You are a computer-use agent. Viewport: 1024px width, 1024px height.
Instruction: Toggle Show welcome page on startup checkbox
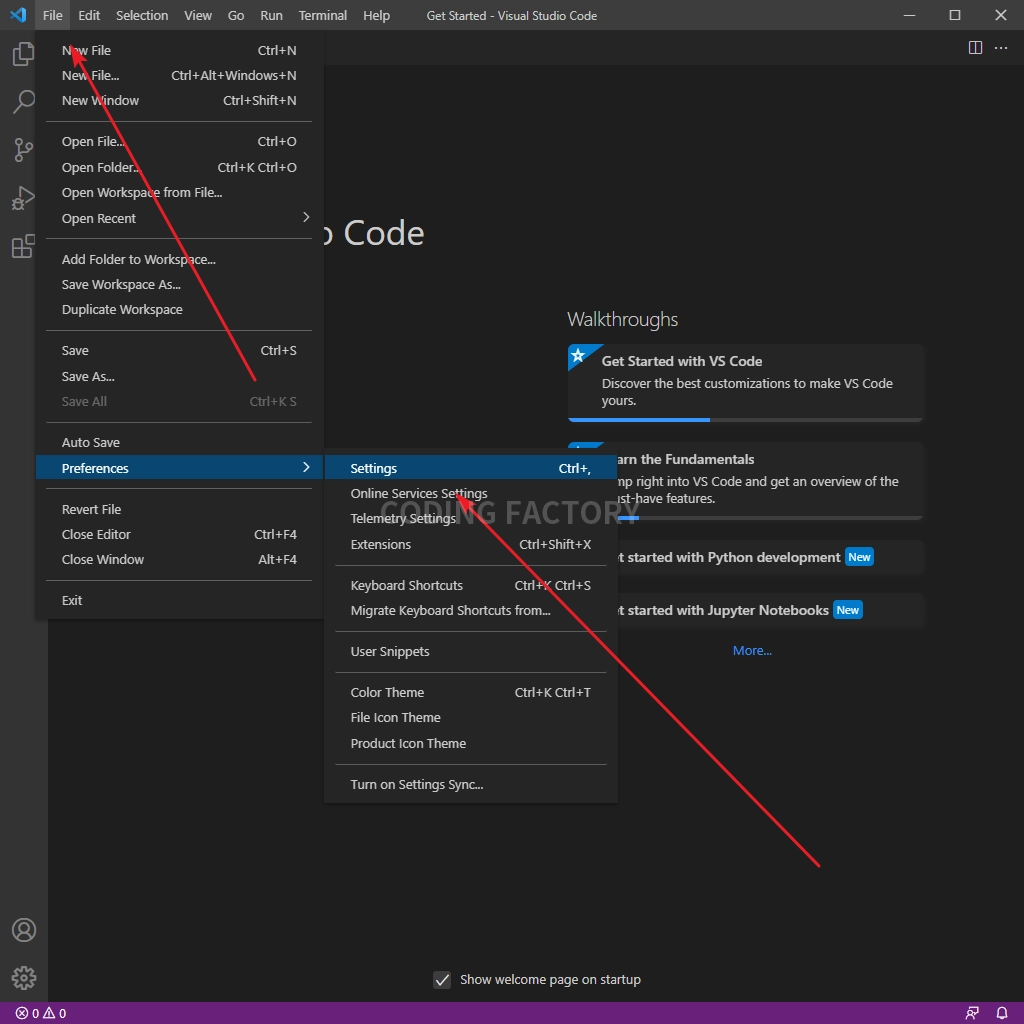442,980
